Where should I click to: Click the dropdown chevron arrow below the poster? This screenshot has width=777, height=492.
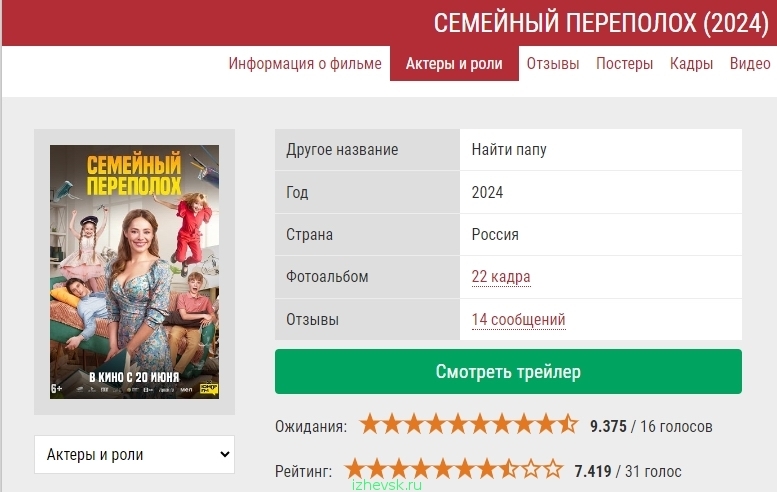click(x=224, y=454)
